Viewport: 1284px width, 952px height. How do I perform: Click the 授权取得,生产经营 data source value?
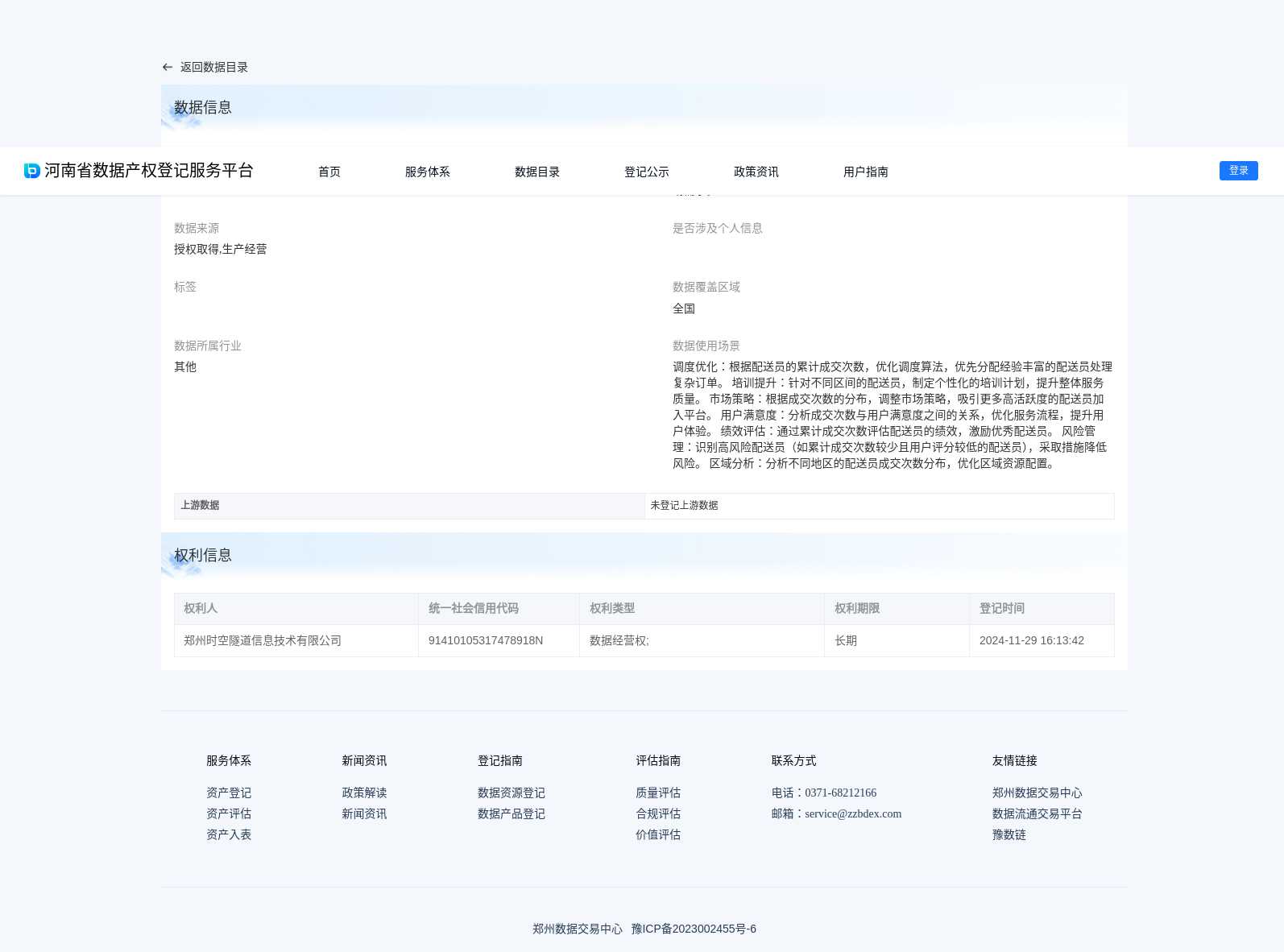tap(221, 250)
